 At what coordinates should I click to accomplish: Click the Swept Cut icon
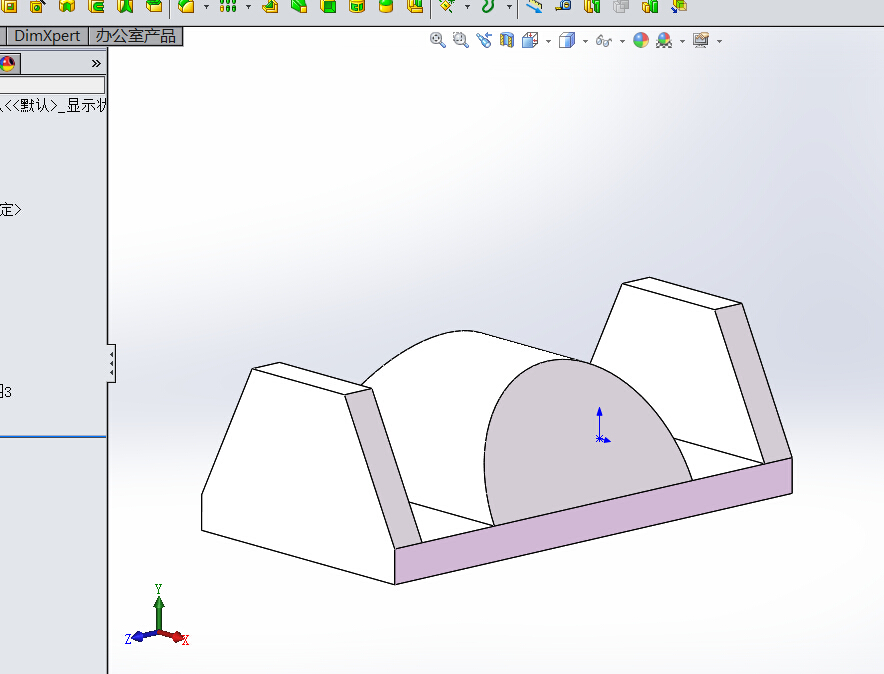point(96,6)
